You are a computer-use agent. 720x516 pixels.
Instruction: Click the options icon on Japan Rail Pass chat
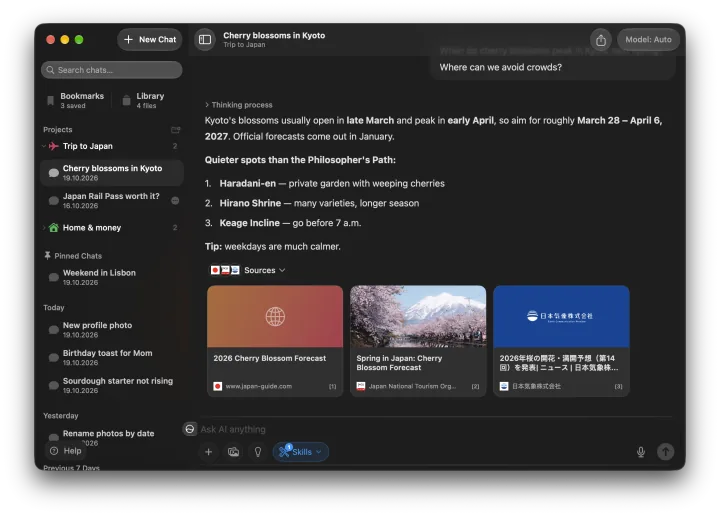[x=175, y=201]
